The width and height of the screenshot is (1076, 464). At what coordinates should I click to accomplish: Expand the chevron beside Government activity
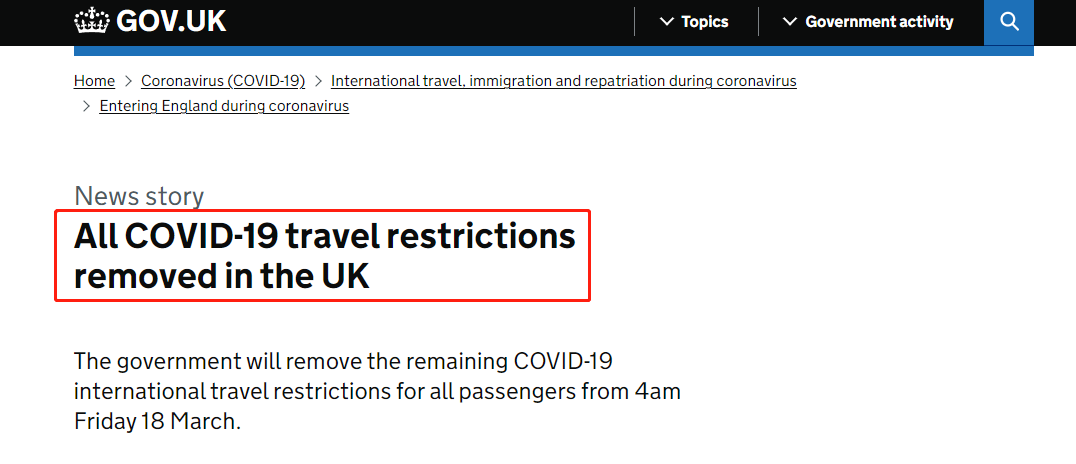[x=790, y=22]
